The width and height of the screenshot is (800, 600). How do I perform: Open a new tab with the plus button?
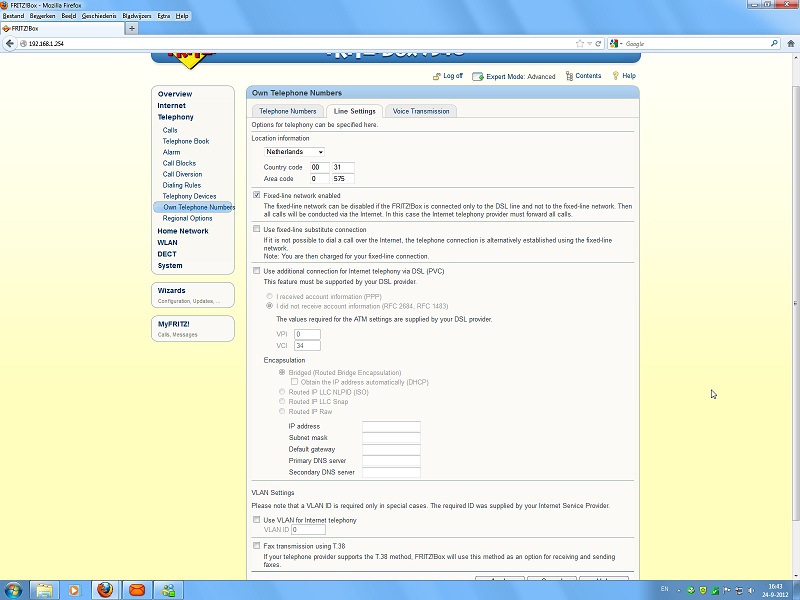132,29
